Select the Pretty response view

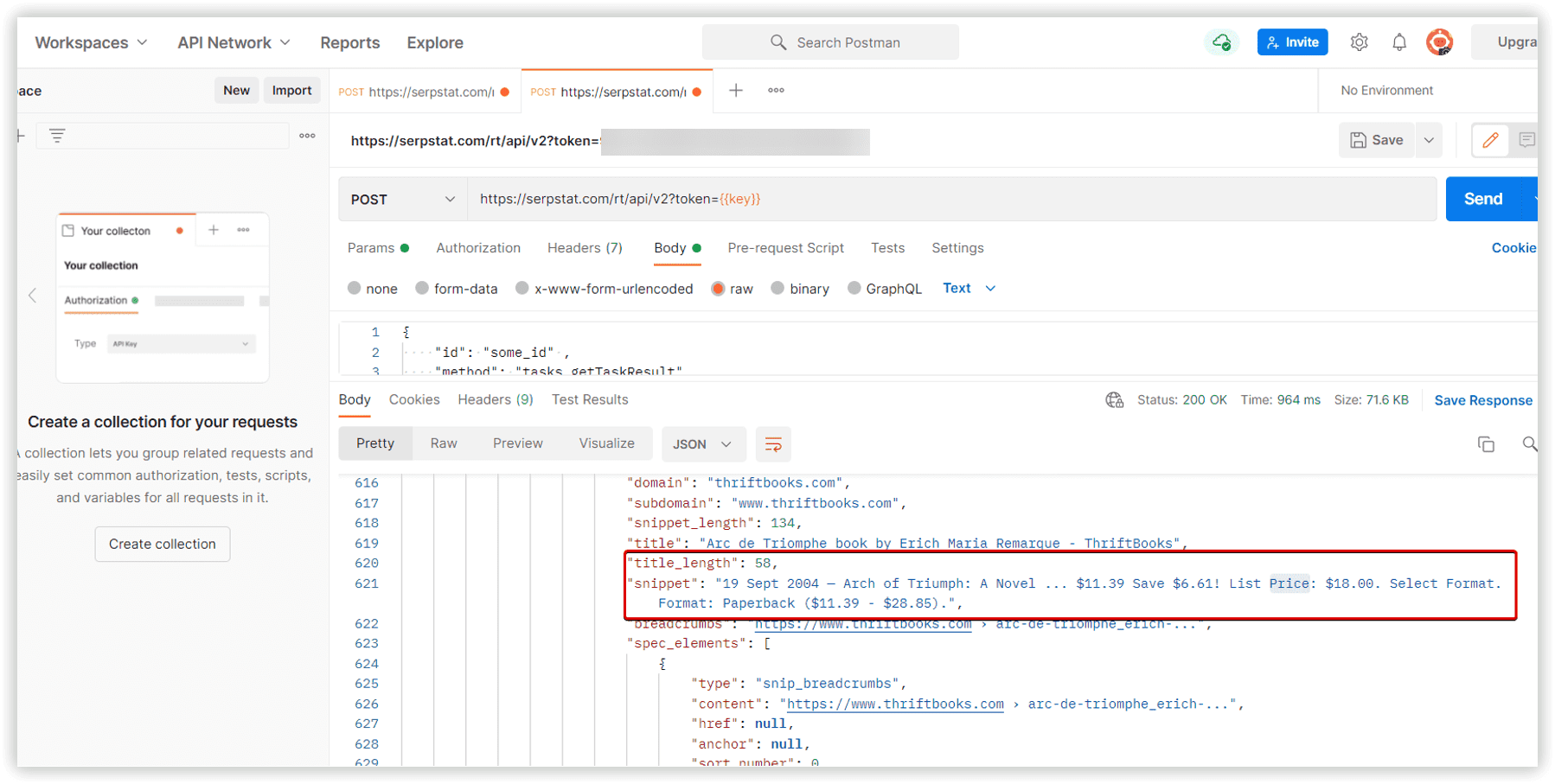pyautogui.click(x=375, y=443)
